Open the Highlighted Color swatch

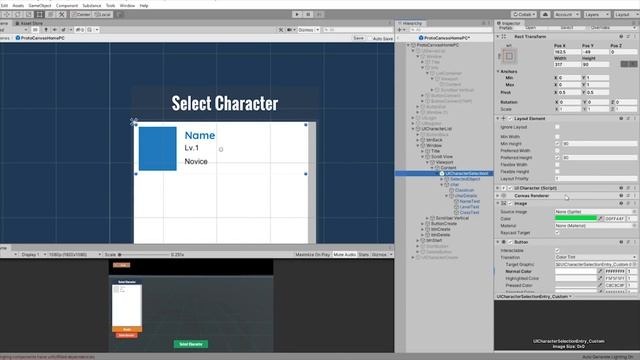pyautogui.click(x=576, y=278)
